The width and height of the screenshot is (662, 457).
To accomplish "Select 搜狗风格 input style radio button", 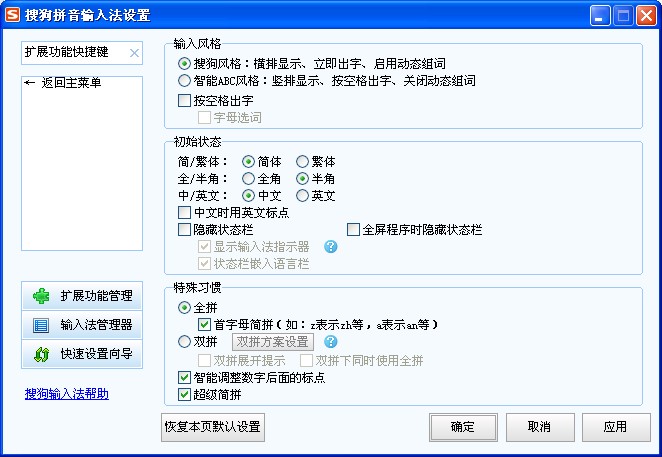I will 184,64.
